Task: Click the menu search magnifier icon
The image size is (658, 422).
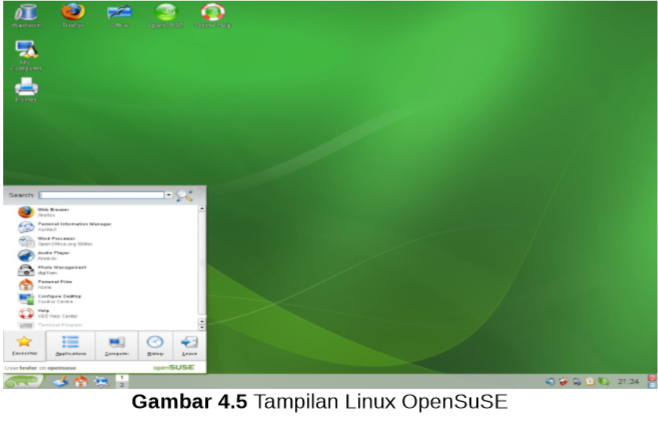Action: pos(184,195)
